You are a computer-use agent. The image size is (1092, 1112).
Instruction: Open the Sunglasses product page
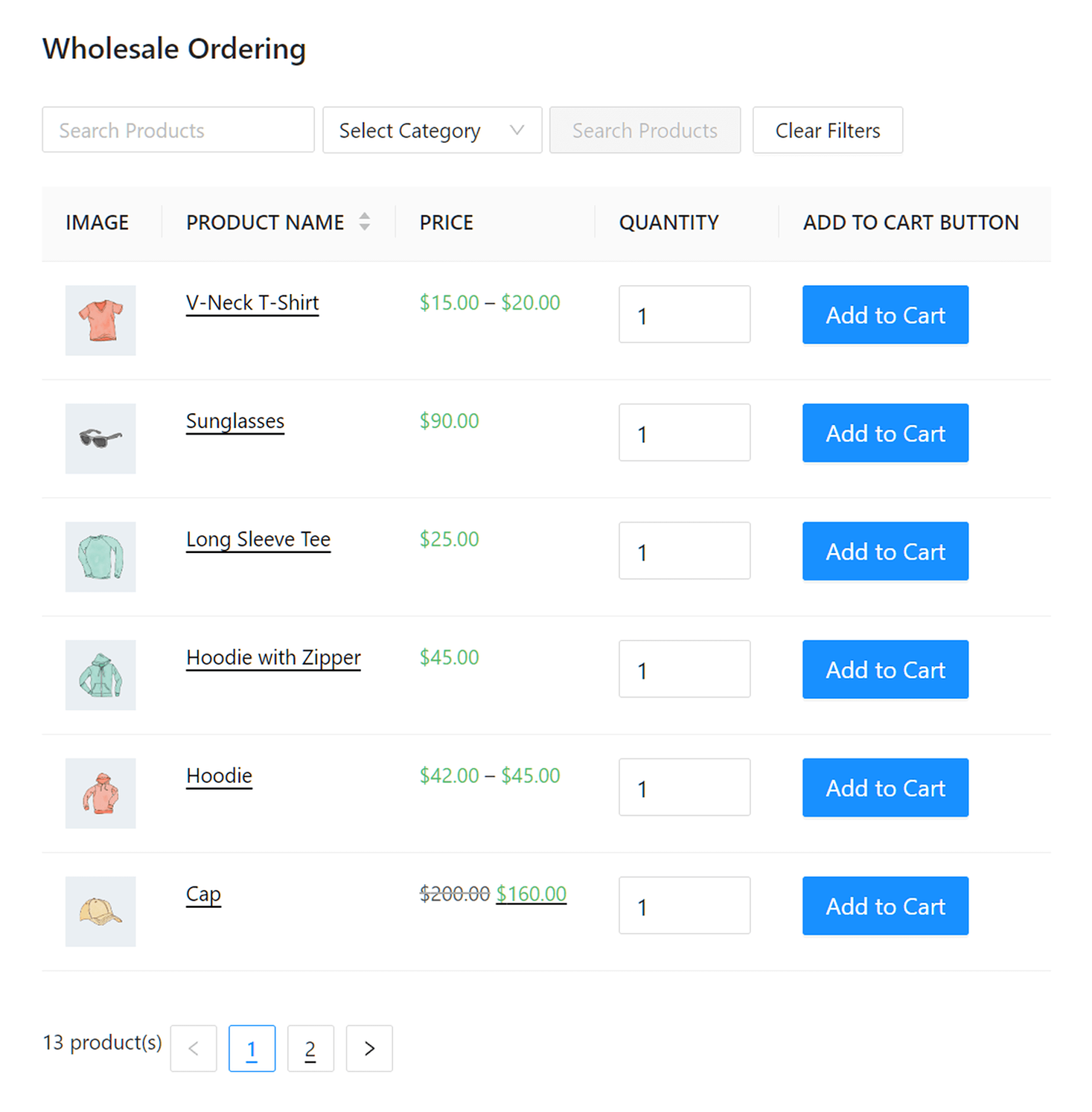(x=235, y=421)
